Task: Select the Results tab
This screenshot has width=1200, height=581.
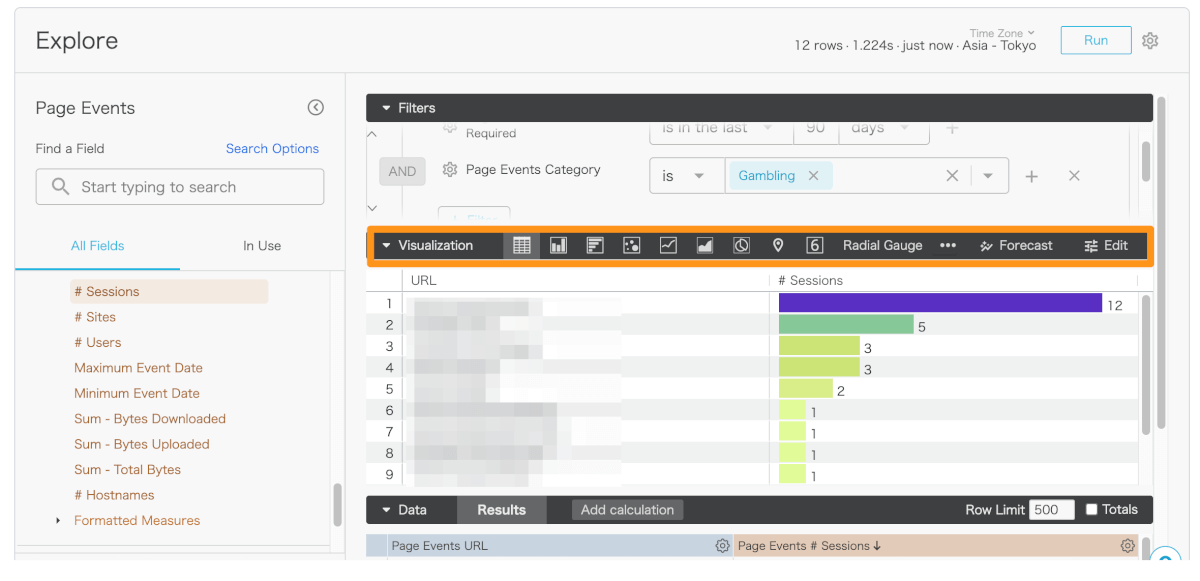Action: [x=502, y=510]
